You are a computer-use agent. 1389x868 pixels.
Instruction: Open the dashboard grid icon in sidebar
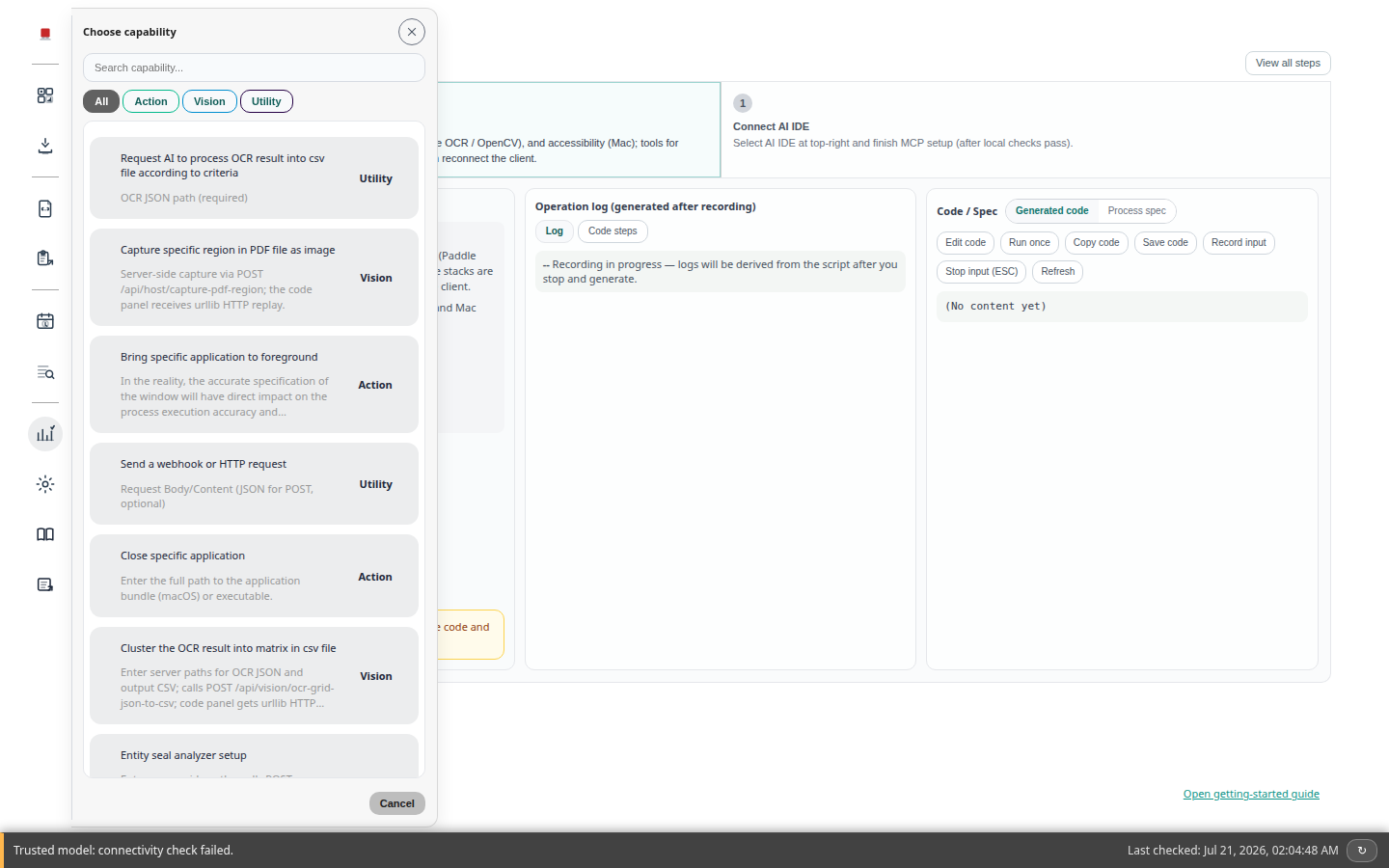45,95
